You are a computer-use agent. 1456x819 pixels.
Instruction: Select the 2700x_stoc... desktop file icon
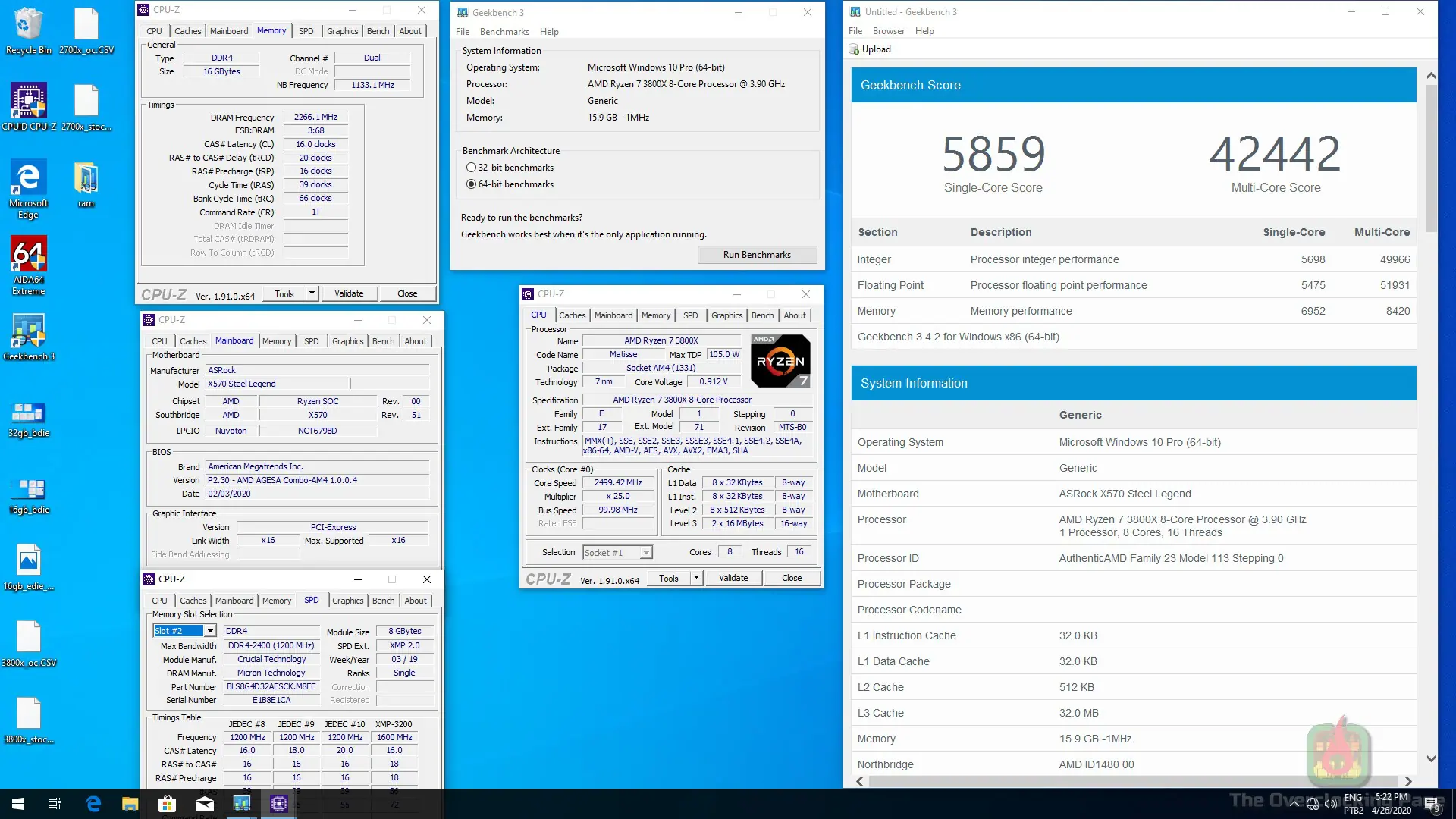86,107
